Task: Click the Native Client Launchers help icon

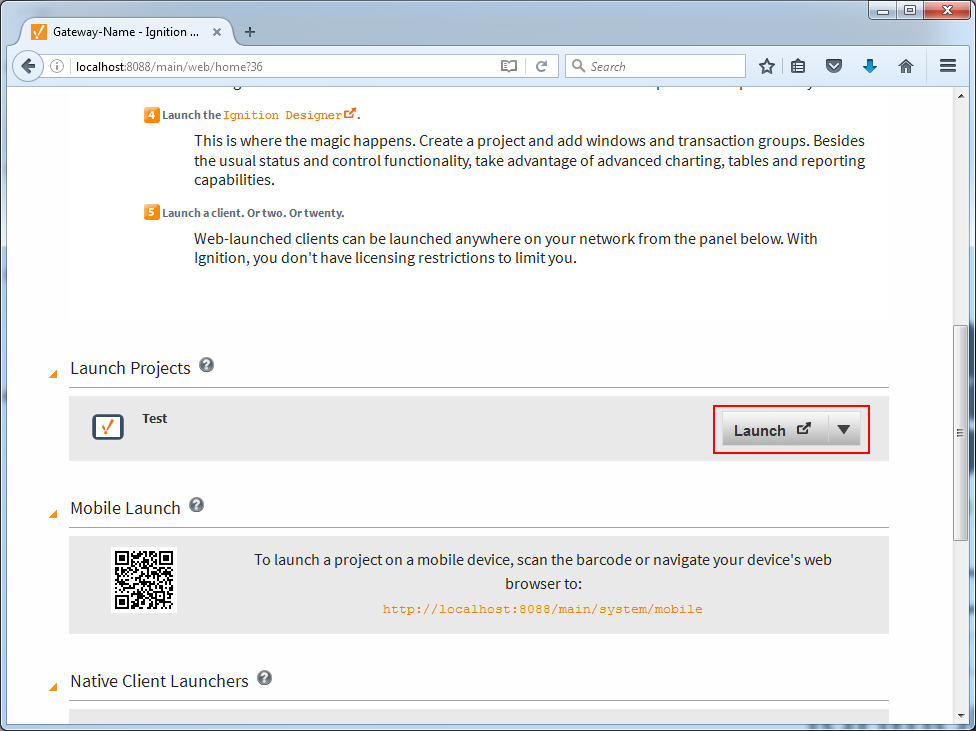Action: [x=265, y=677]
